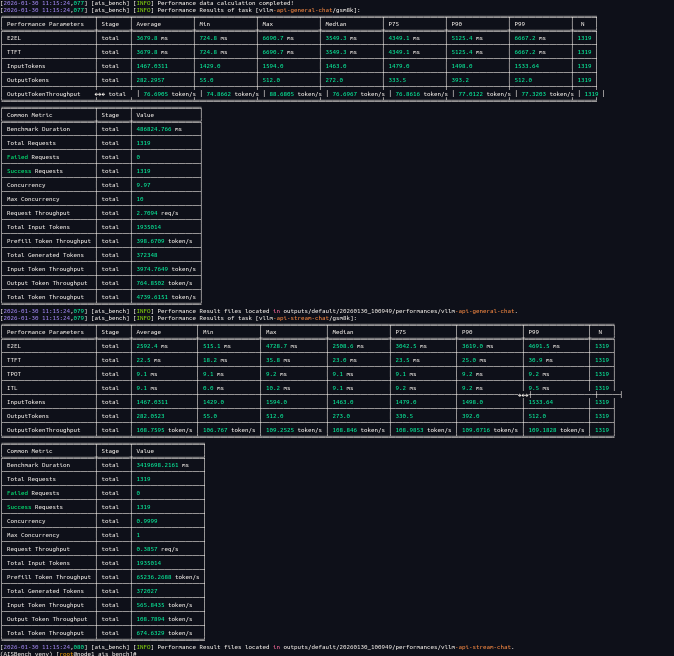Click Total Generated Tokens '372027'
Screen dimensions: 674x656
click(147, 591)
